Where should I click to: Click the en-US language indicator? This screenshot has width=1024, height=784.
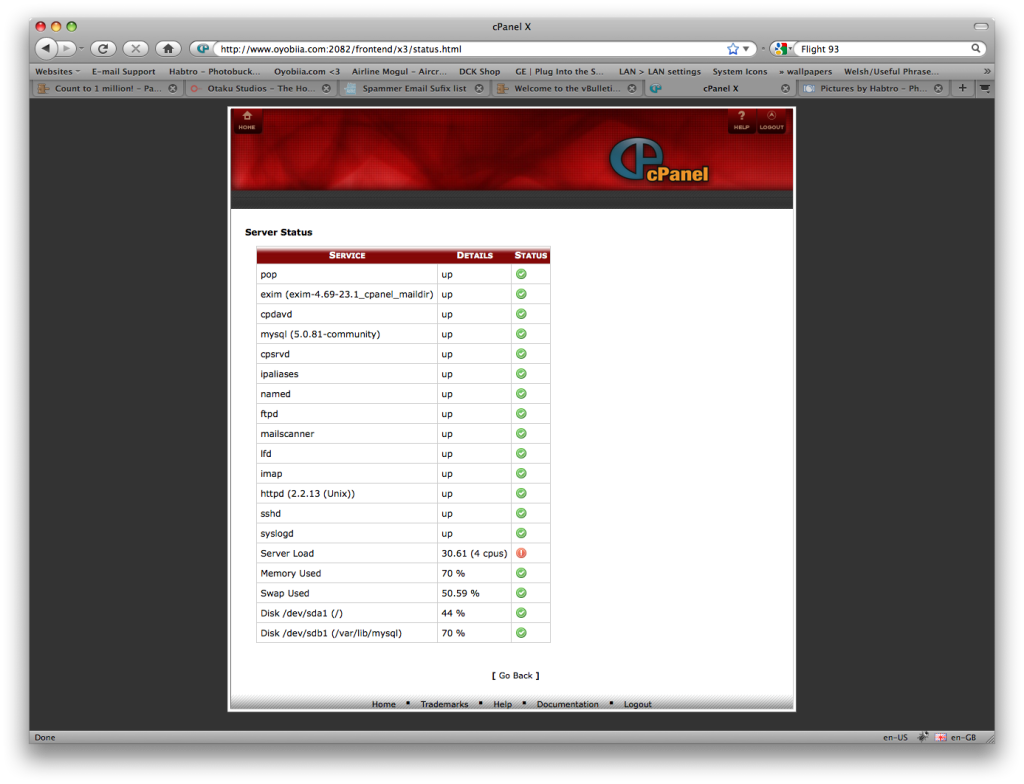895,737
